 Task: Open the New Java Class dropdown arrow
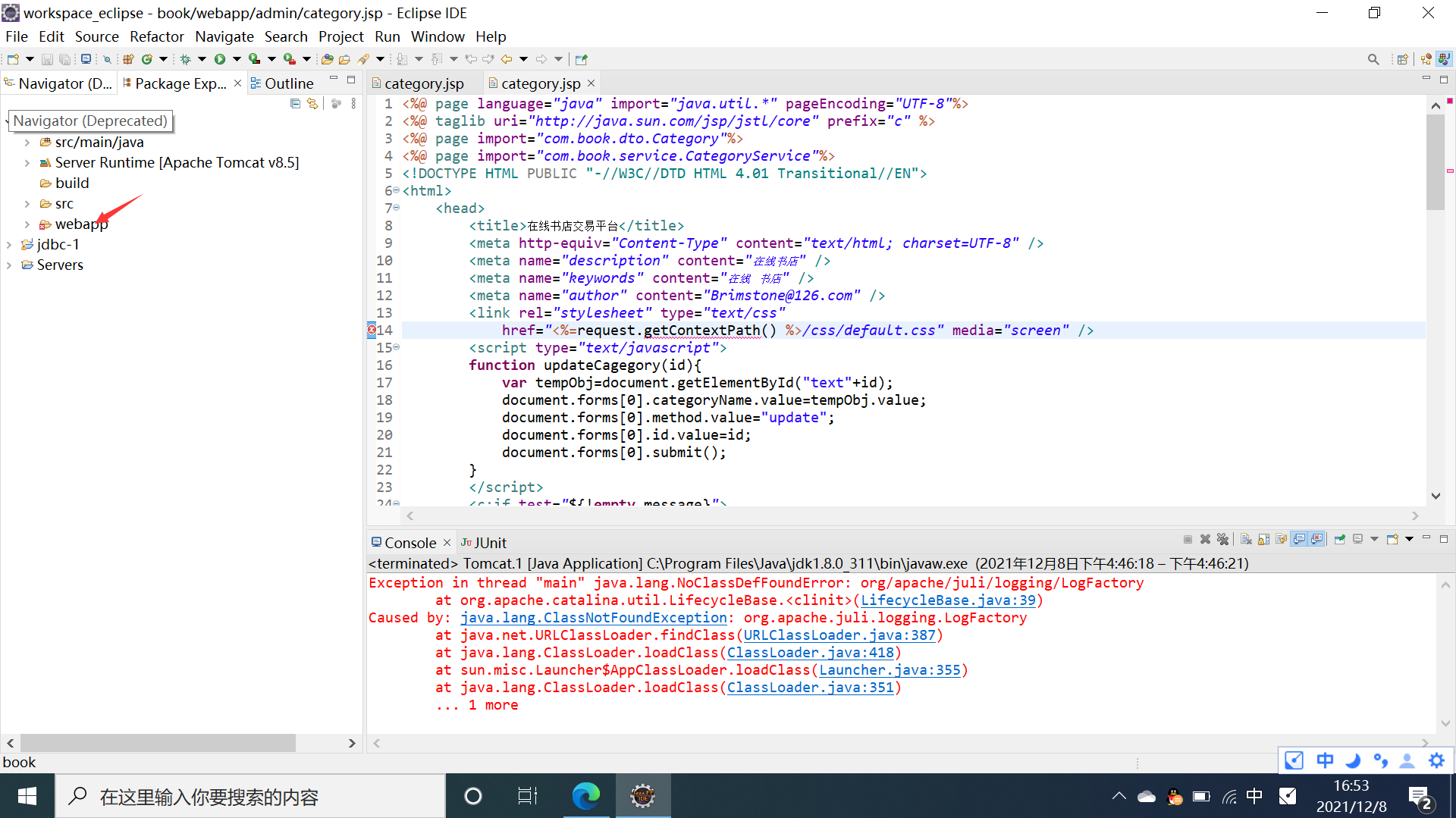[163, 59]
